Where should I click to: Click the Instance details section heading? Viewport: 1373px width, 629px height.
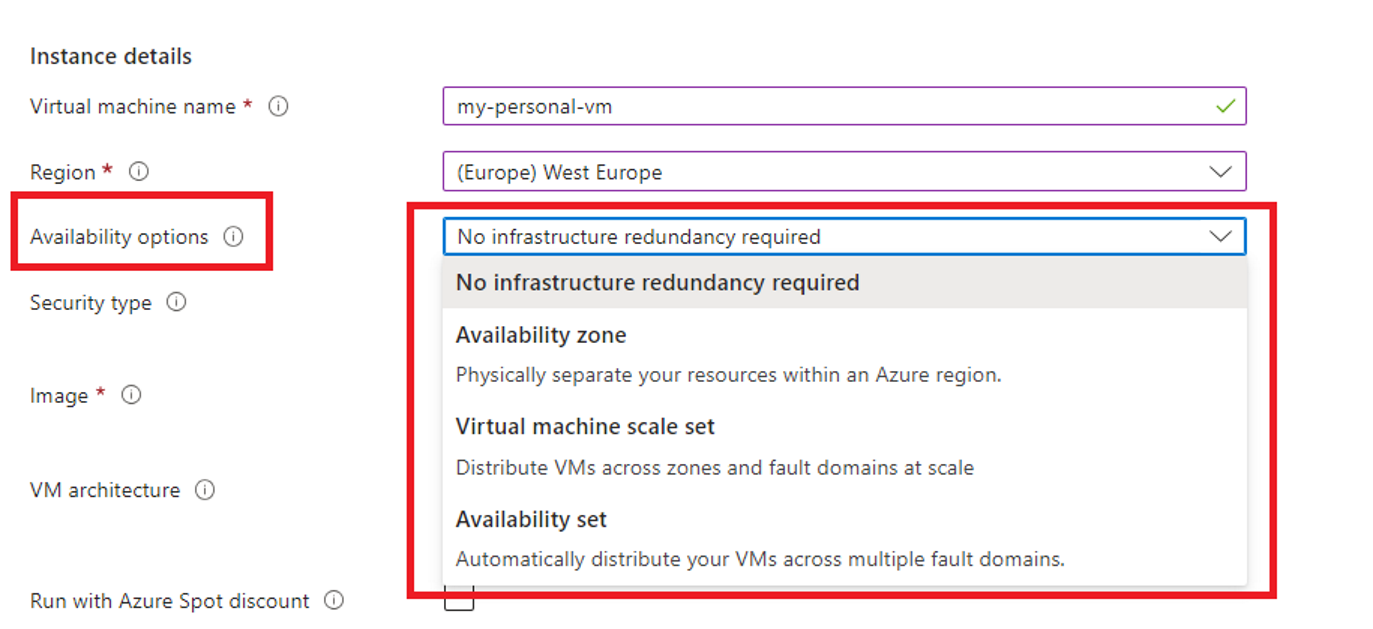pyautogui.click(x=110, y=56)
